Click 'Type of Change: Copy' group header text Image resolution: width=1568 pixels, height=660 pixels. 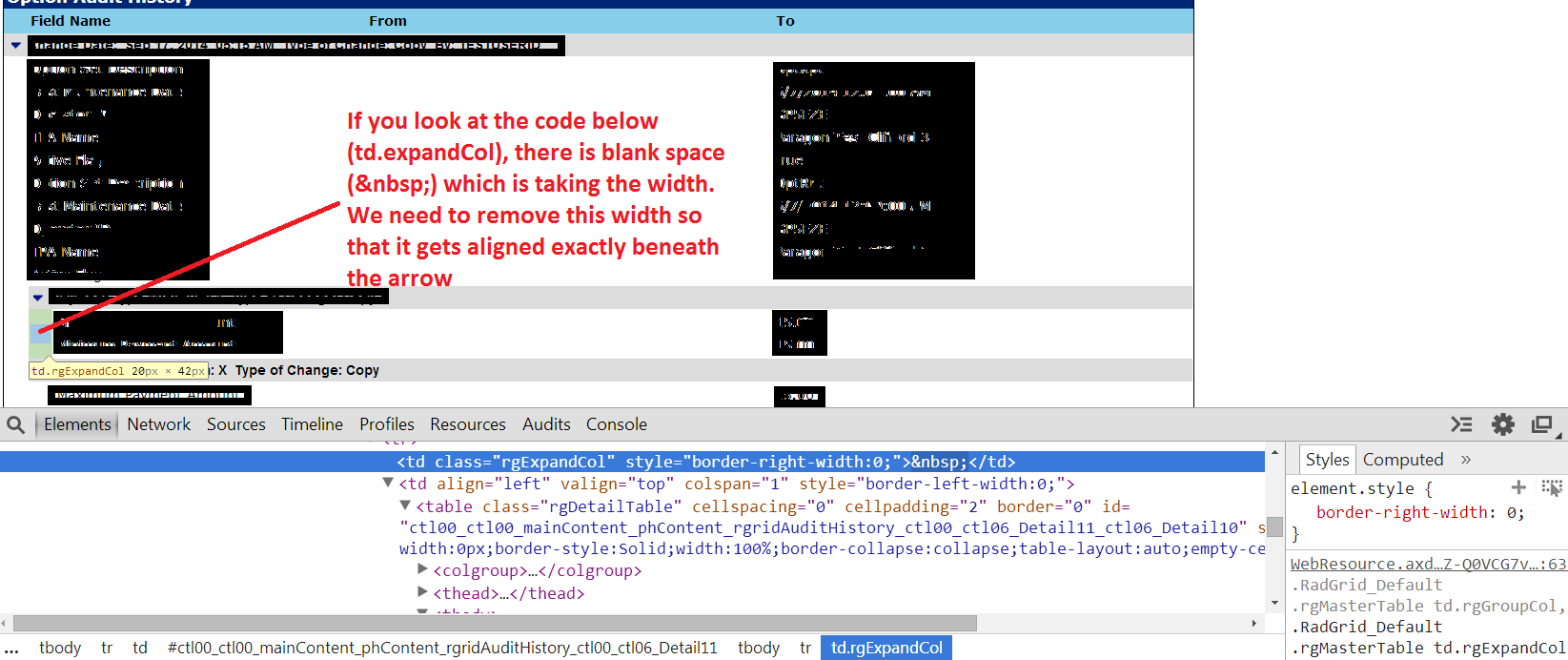coord(307,370)
